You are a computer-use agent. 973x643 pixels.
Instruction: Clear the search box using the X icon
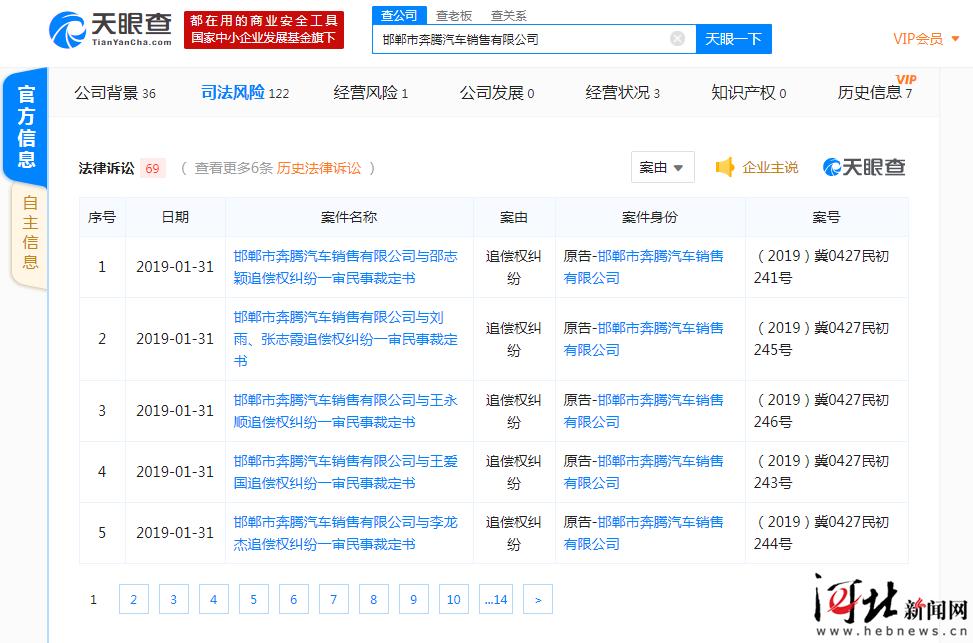(x=677, y=38)
